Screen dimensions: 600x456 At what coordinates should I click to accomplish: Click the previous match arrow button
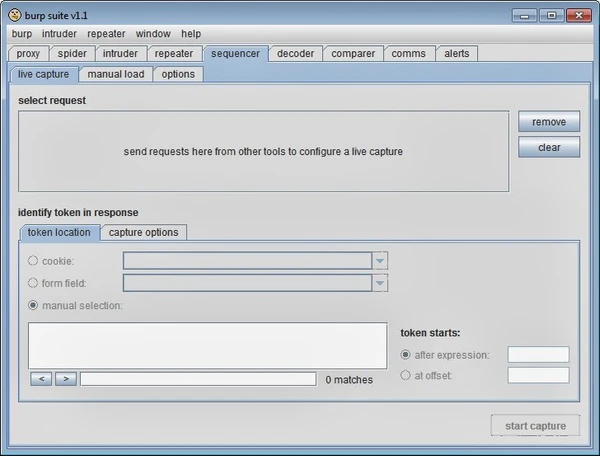[x=42, y=379]
